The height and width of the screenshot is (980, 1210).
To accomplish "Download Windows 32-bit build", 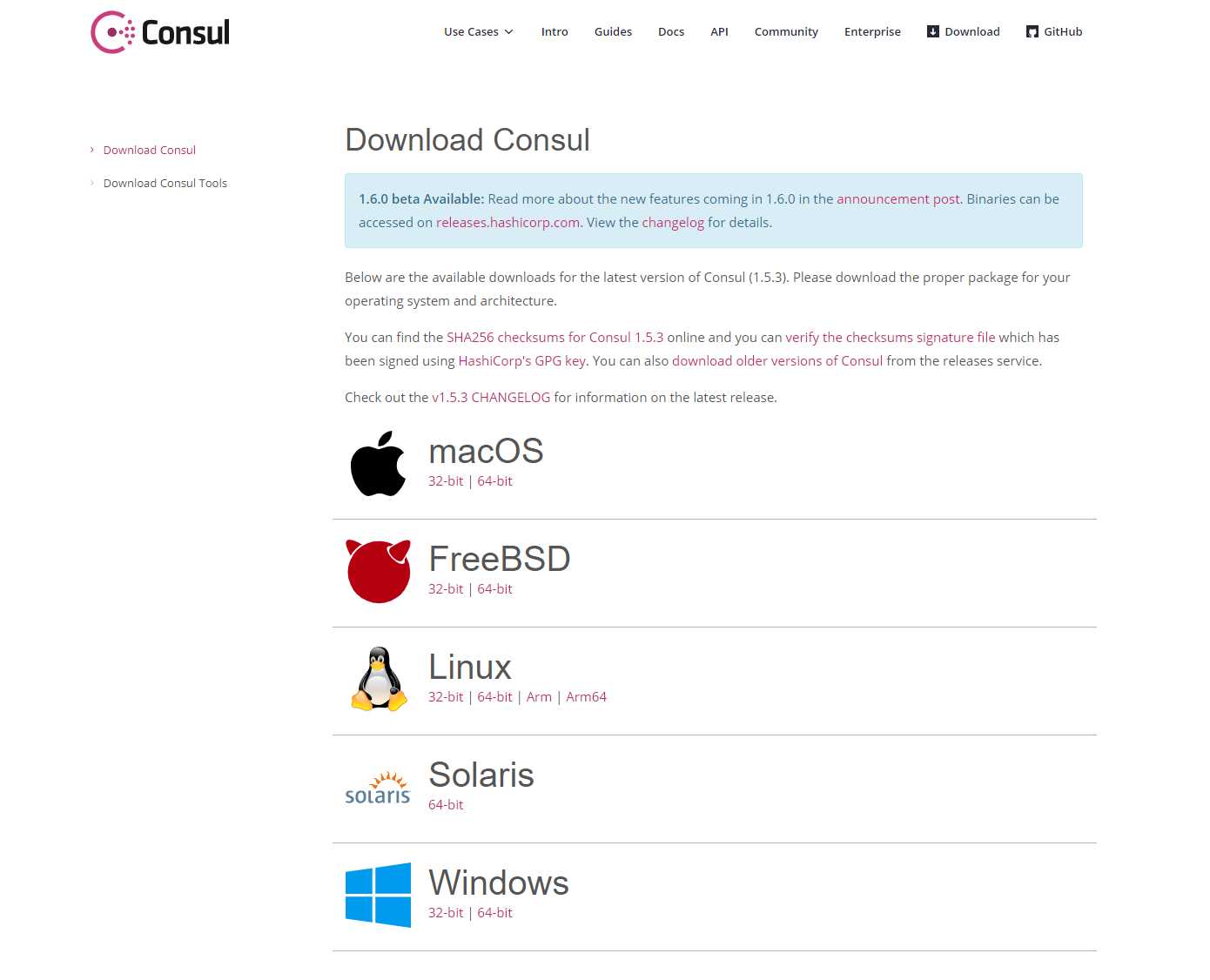I will pos(446,912).
